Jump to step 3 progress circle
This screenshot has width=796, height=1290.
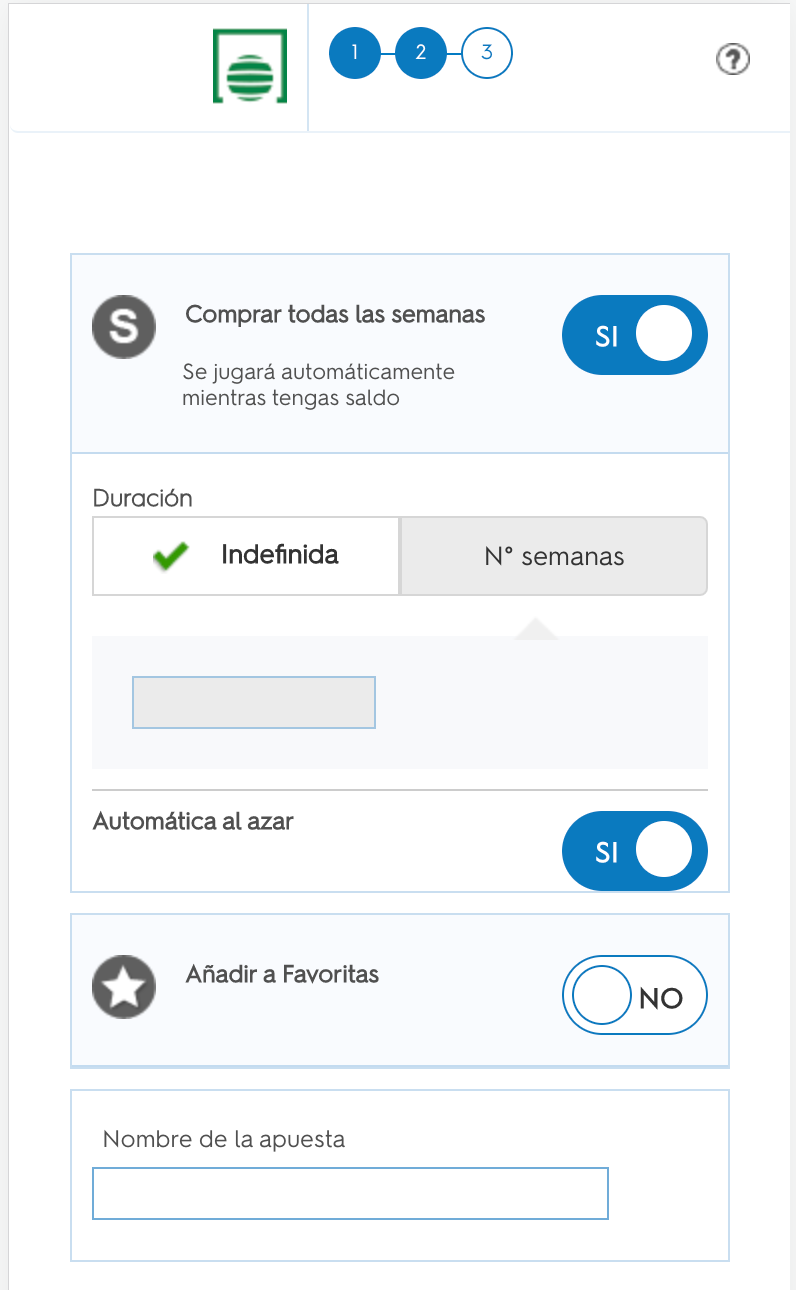(x=487, y=53)
